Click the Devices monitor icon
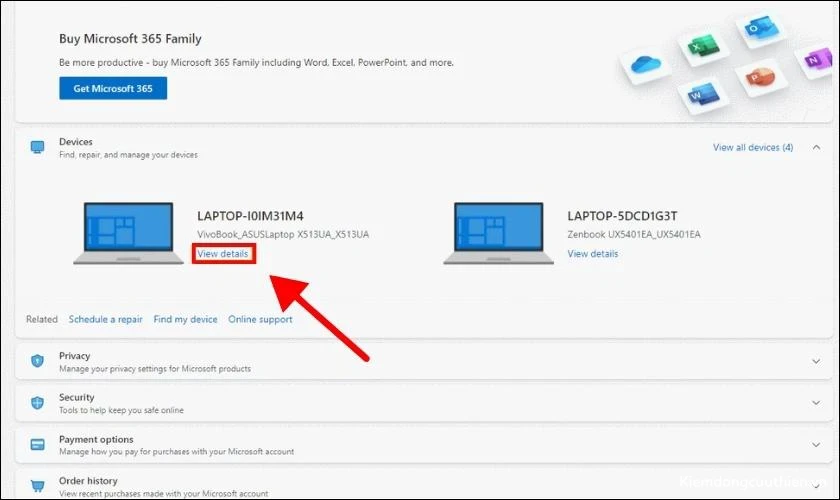This screenshot has height=500, width=840. pos(38,147)
